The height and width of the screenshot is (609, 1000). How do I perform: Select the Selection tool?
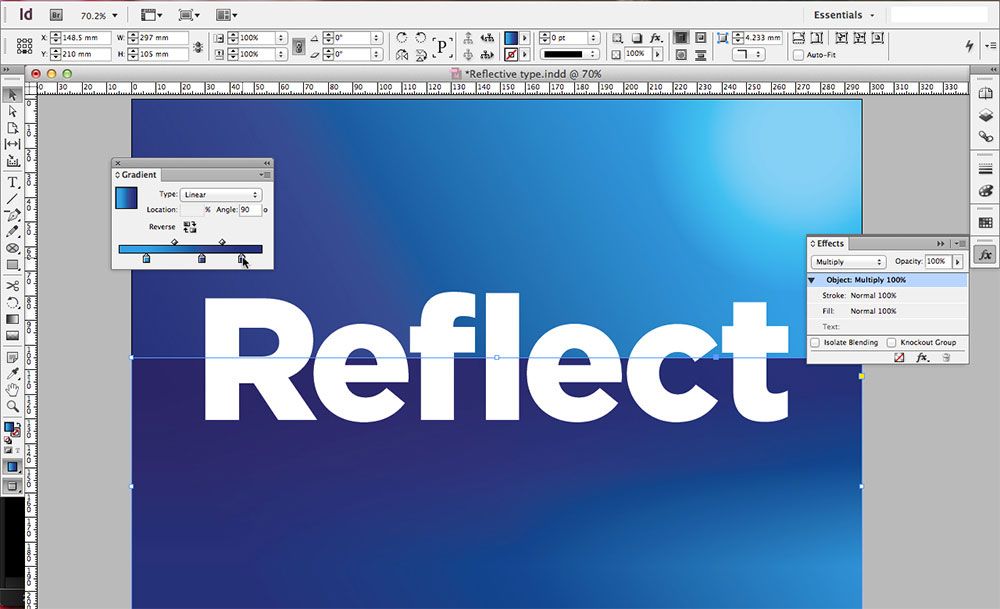12,95
